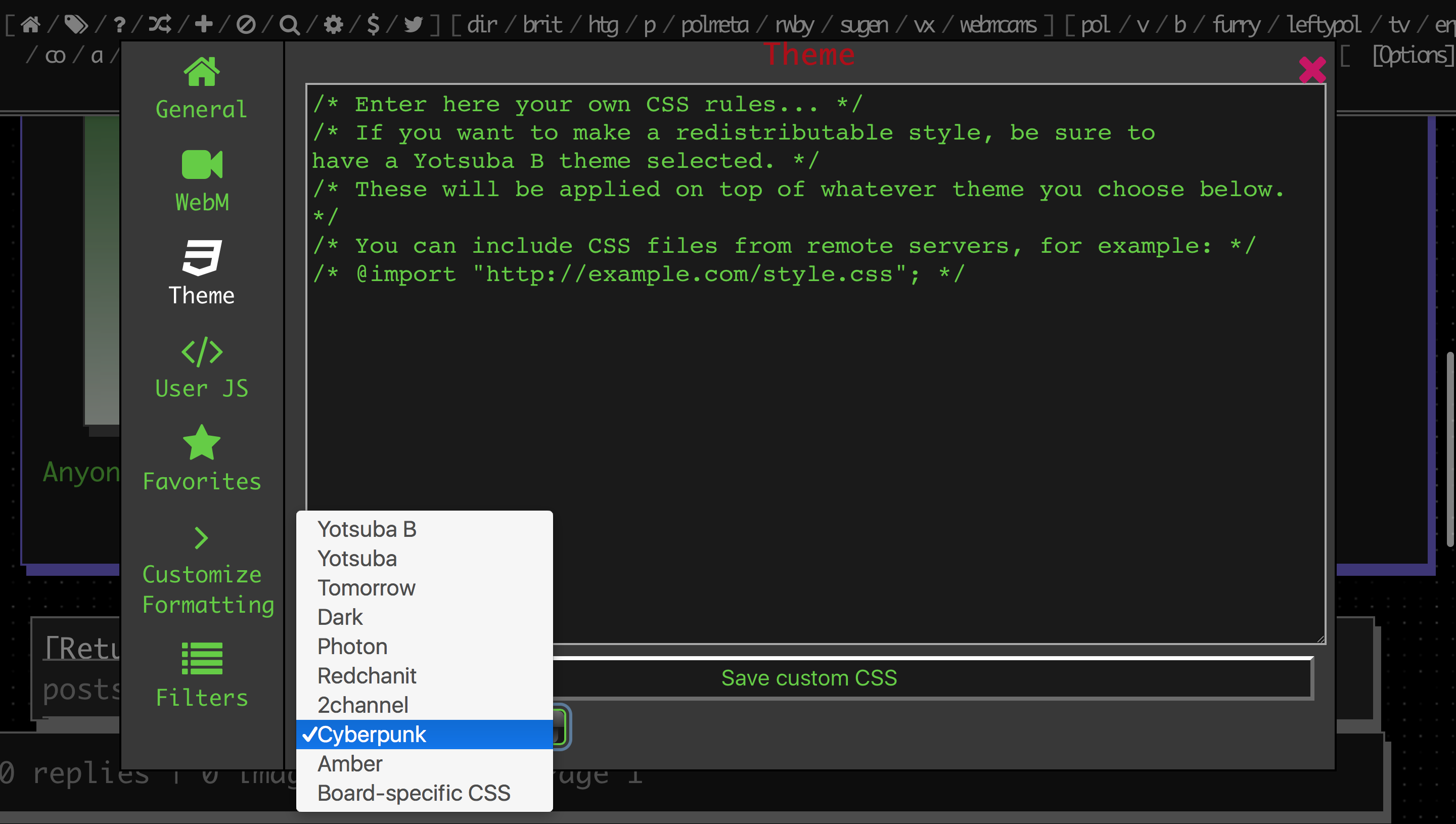Open the co board link
This screenshot has height=824, width=1456.
coord(56,56)
